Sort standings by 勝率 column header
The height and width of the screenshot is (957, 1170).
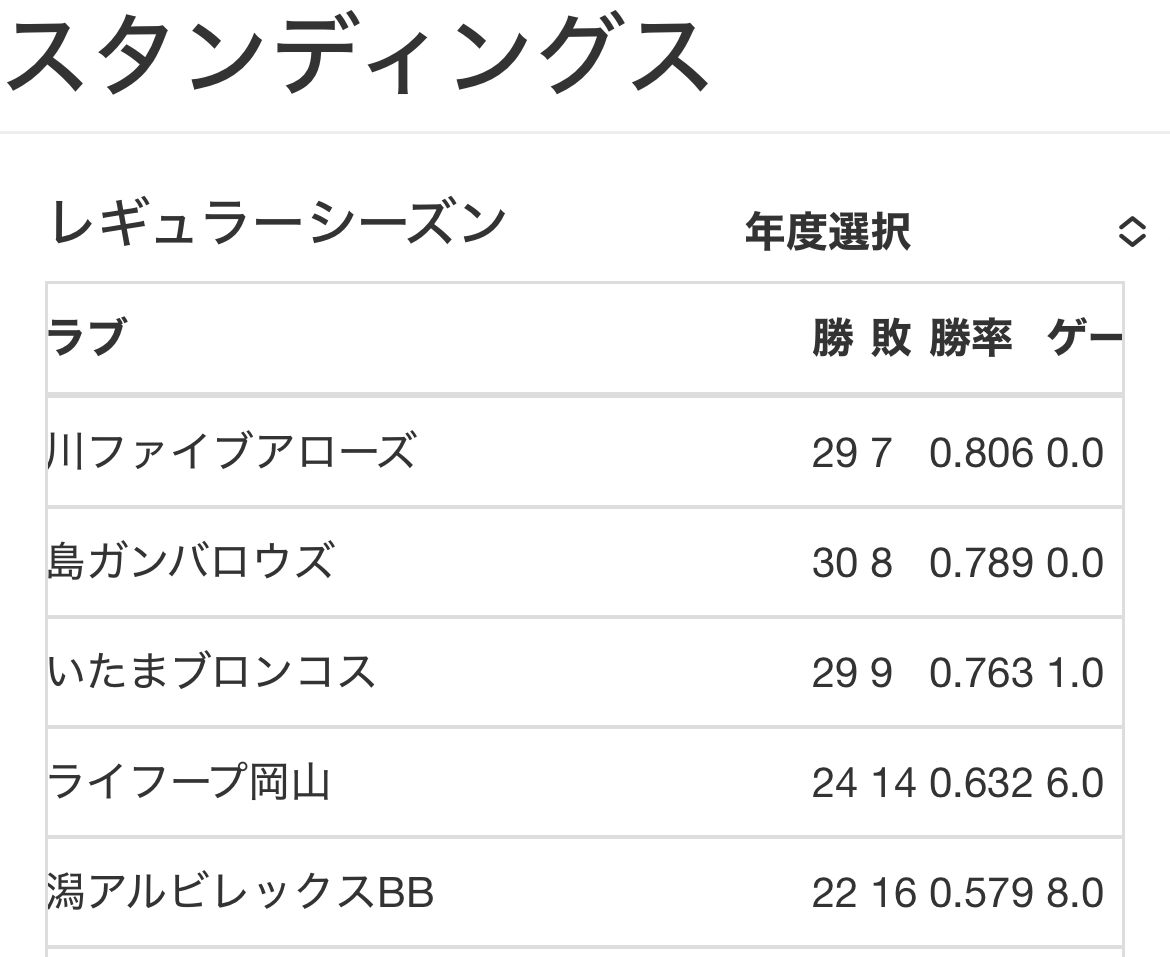970,338
